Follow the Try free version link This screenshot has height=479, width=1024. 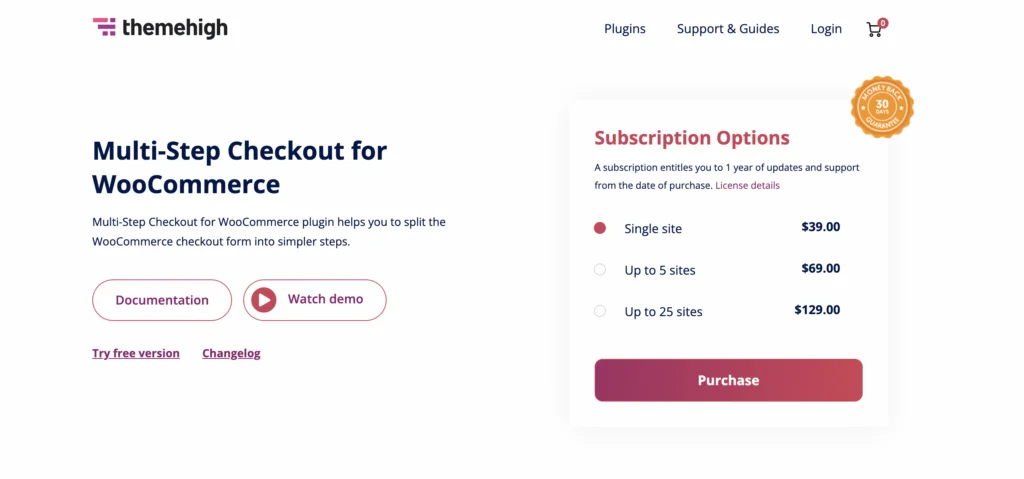tap(136, 353)
